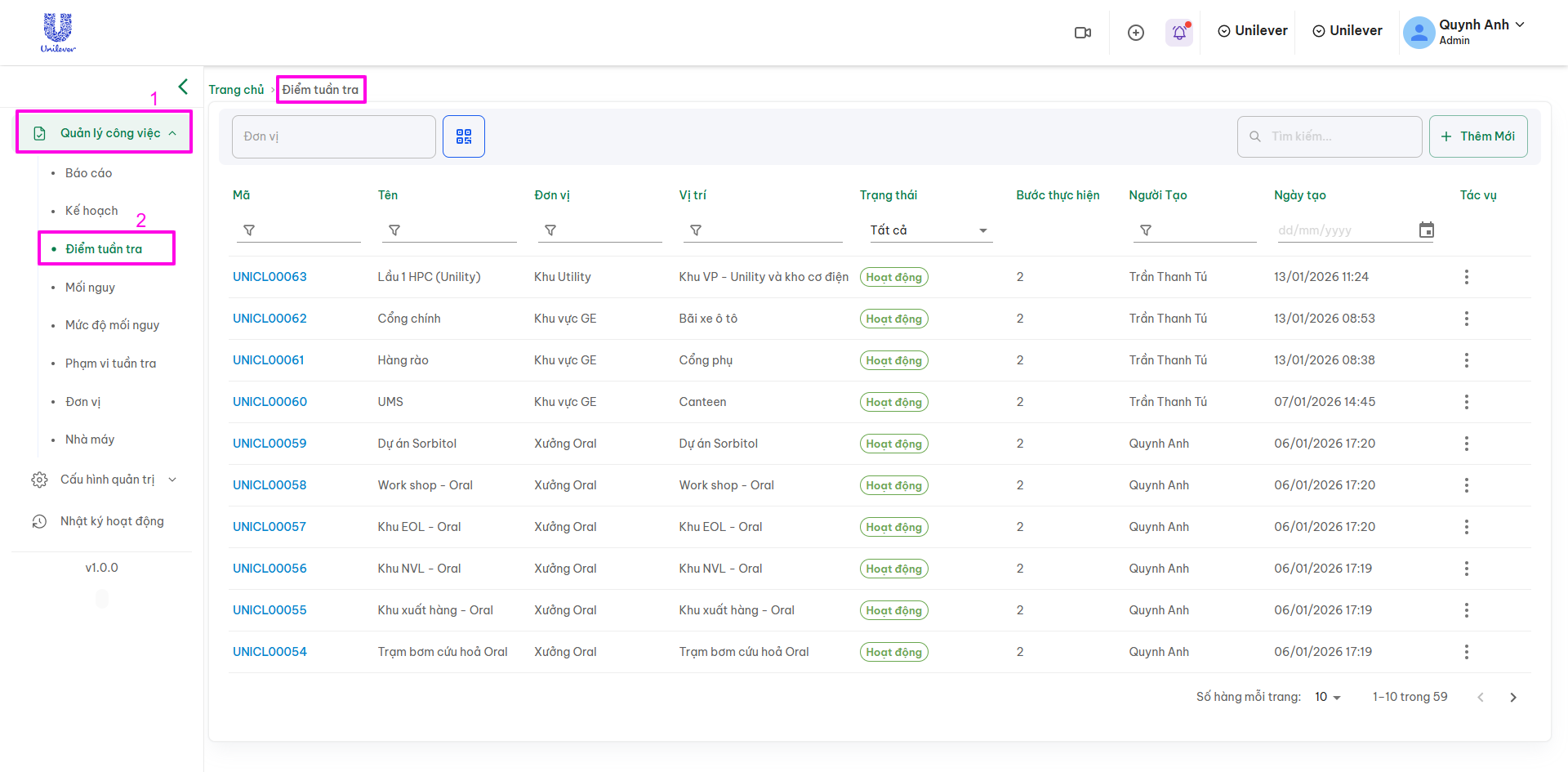Click the plus circle icon in header

[x=1135, y=33]
